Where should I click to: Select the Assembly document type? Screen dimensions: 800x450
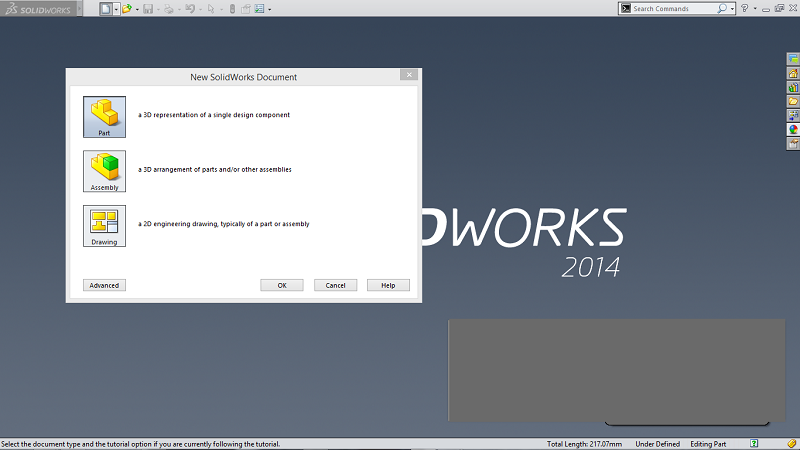(x=104, y=171)
